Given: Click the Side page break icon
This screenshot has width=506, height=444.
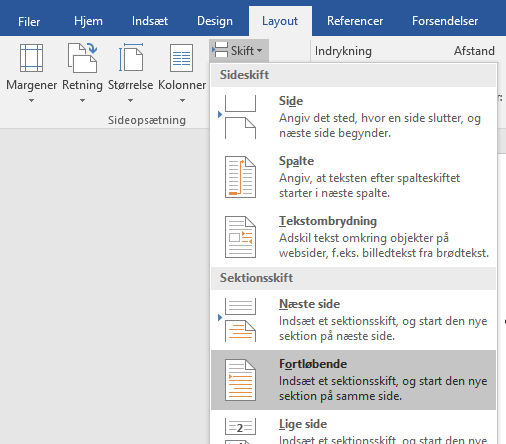Looking at the screenshot, I should [x=240, y=117].
